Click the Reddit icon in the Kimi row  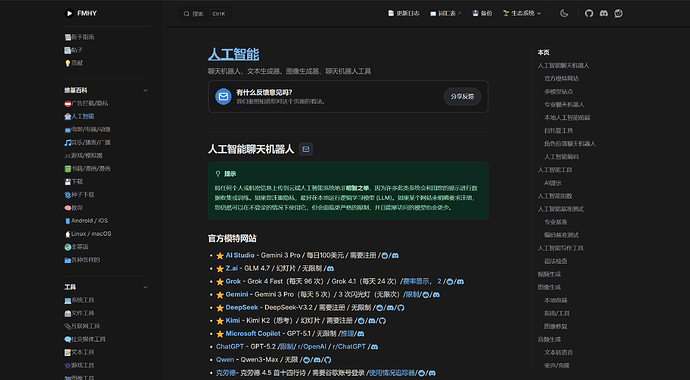pos(361,321)
